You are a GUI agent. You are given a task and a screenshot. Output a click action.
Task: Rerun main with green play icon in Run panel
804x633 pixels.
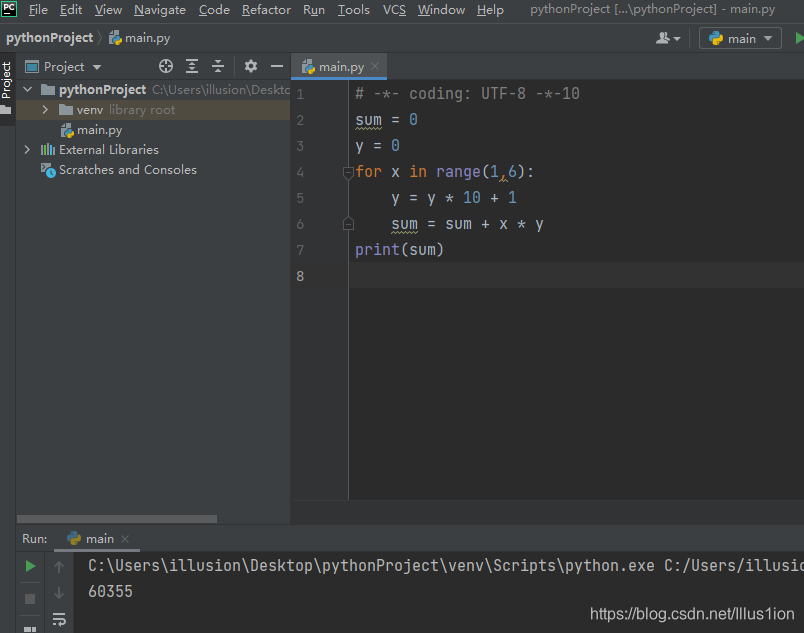pyautogui.click(x=30, y=566)
